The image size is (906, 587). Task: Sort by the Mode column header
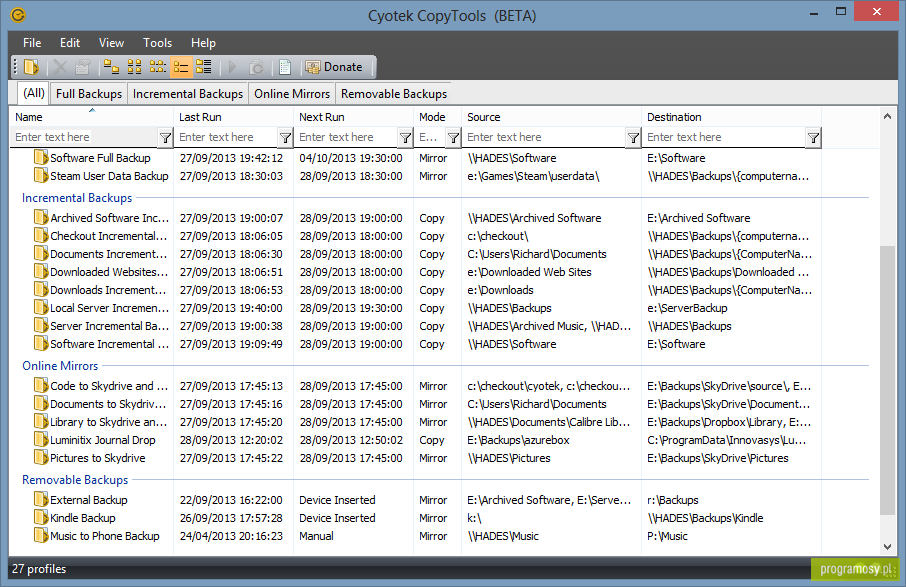[437, 117]
